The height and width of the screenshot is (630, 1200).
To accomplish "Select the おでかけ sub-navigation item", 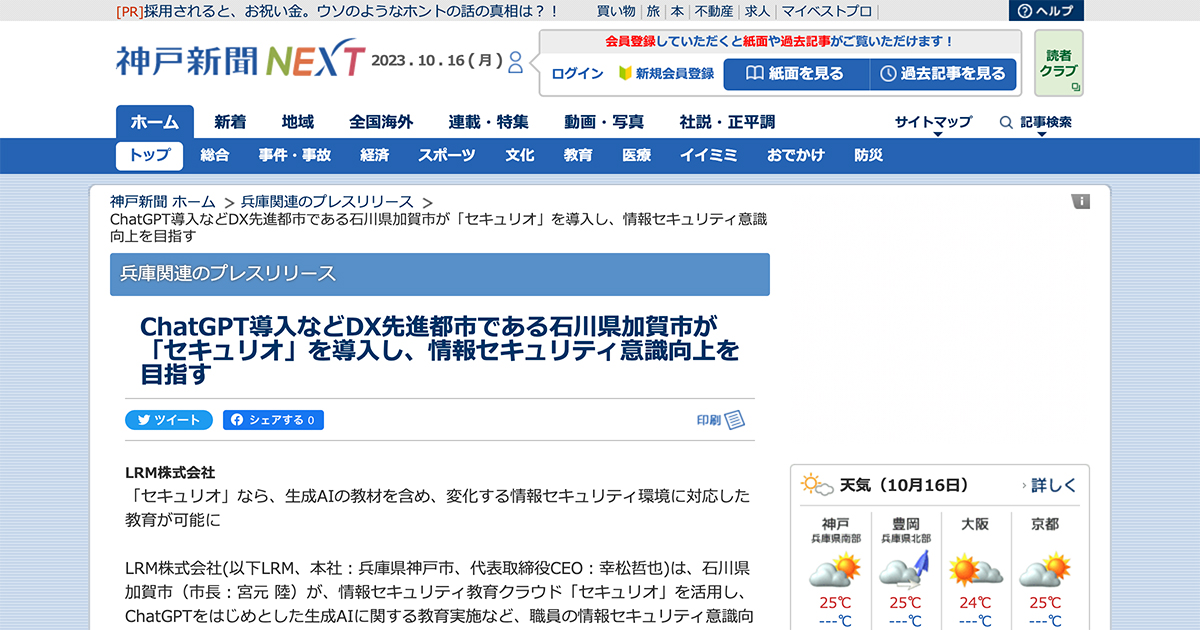I will click(x=796, y=155).
